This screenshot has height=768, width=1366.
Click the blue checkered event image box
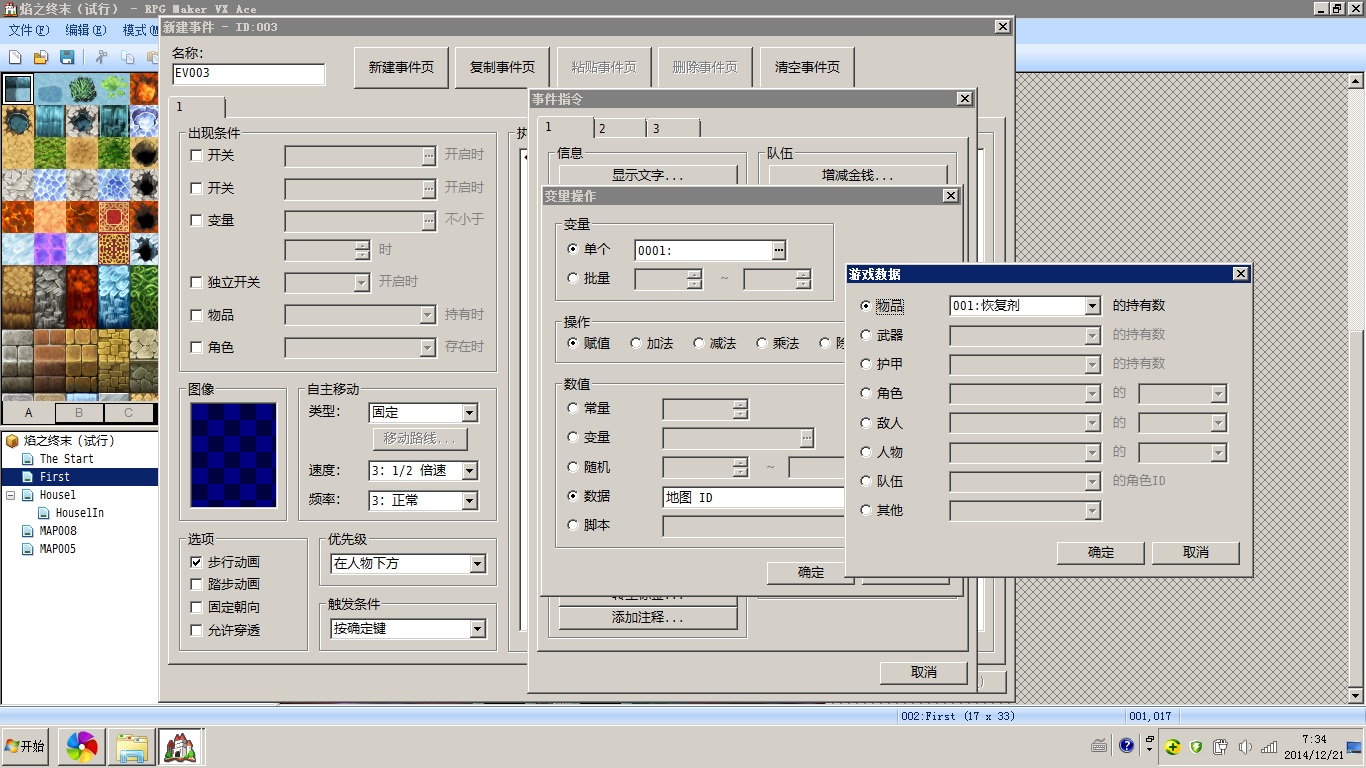pos(233,455)
